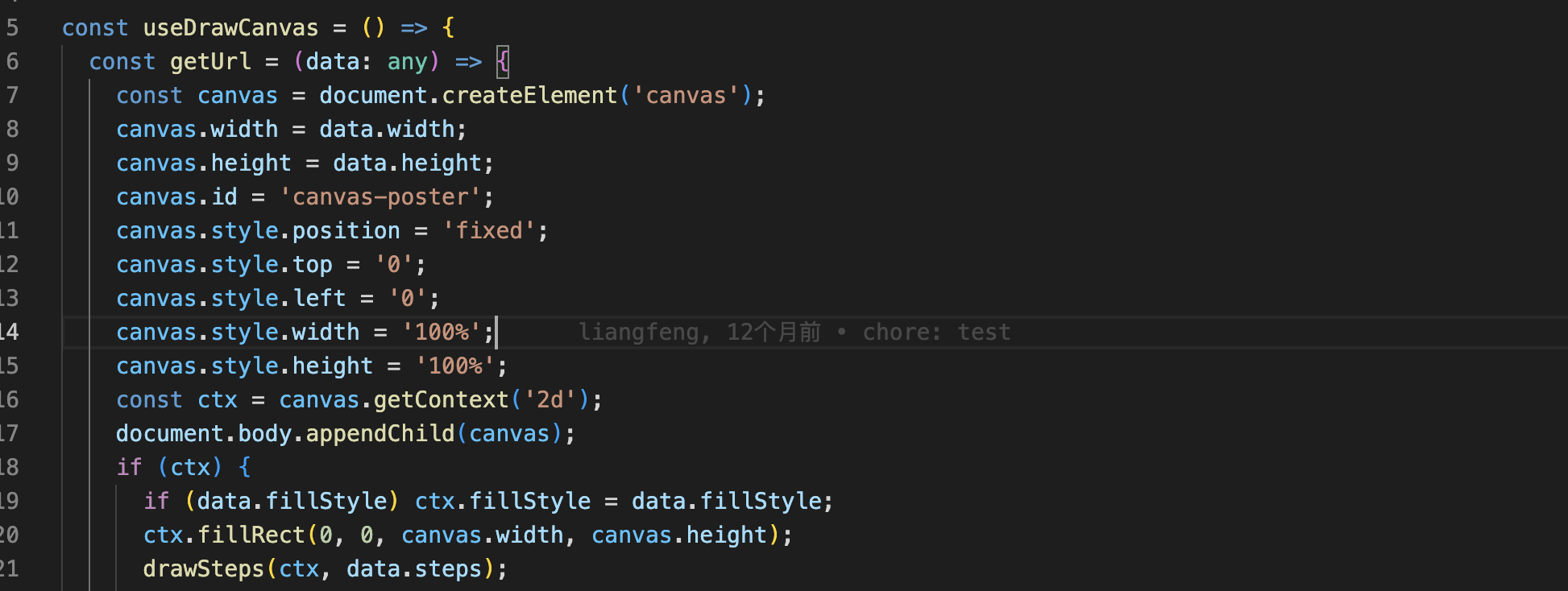Image resolution: width=1568 pixels, height=591 pixels.
Task: Click 'getContext' on line 16
Action: click(442, 400)
